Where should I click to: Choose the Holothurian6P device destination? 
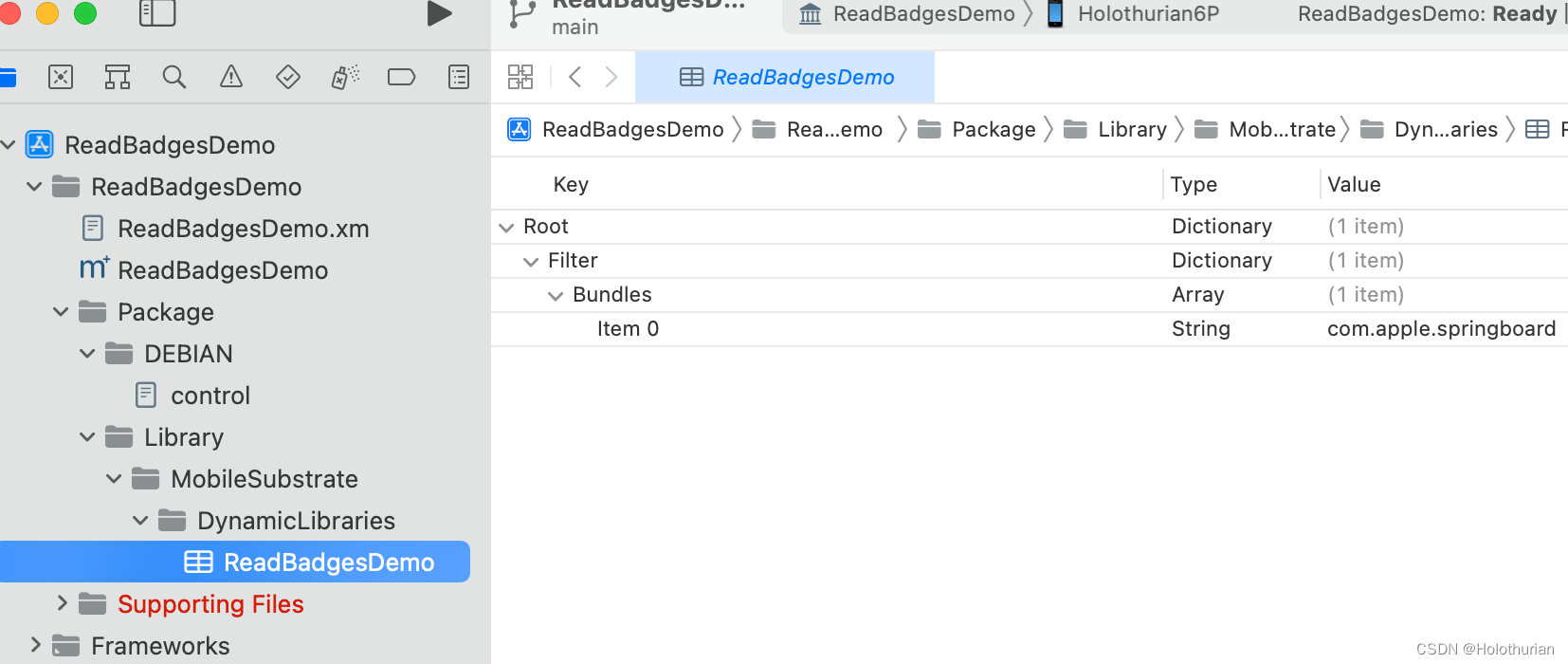pos(1133,14)
